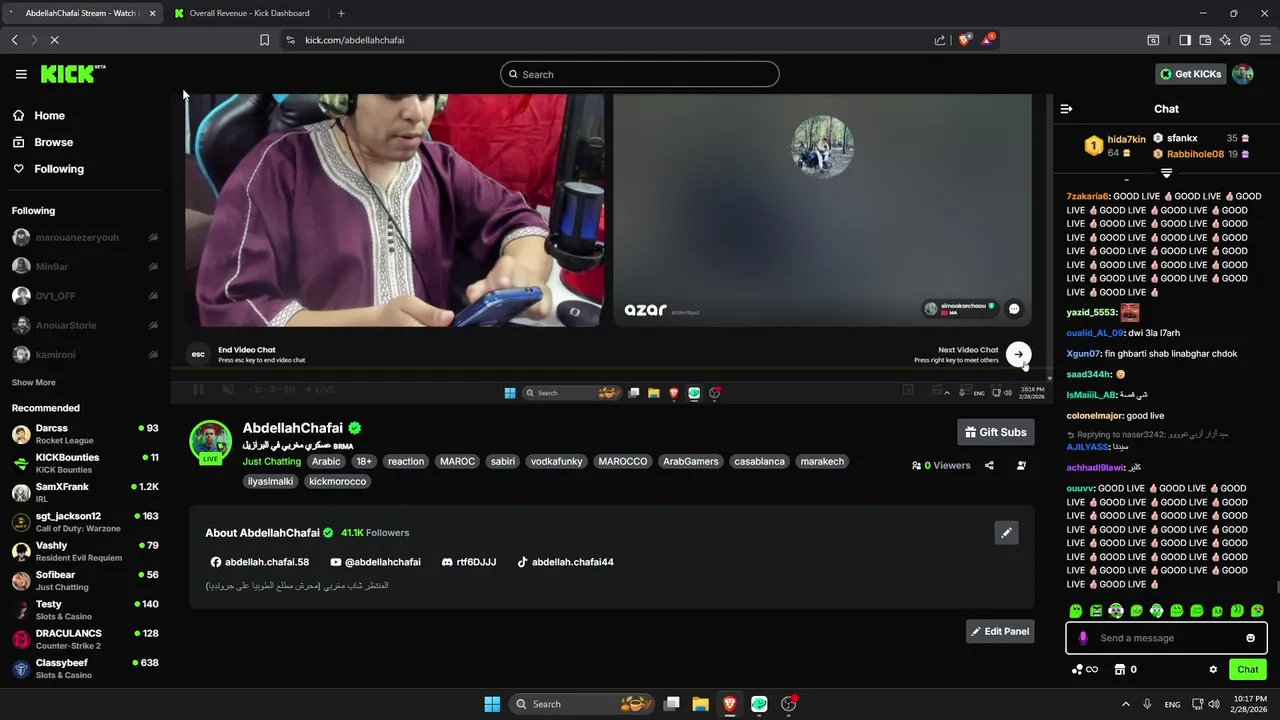
Task: Select the kickmorocco tag
Action: 338,481
